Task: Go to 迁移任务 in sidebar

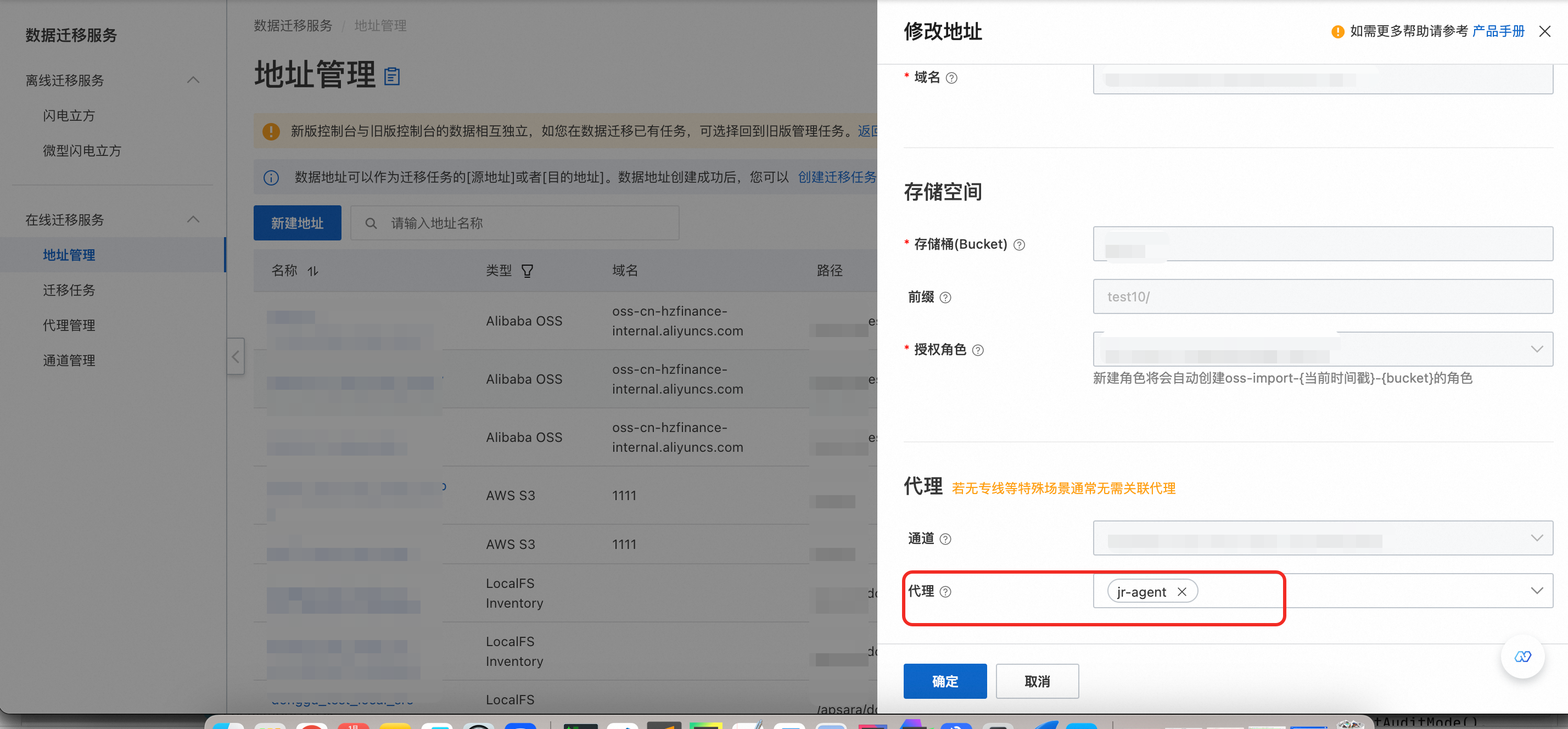Action: 69,290
